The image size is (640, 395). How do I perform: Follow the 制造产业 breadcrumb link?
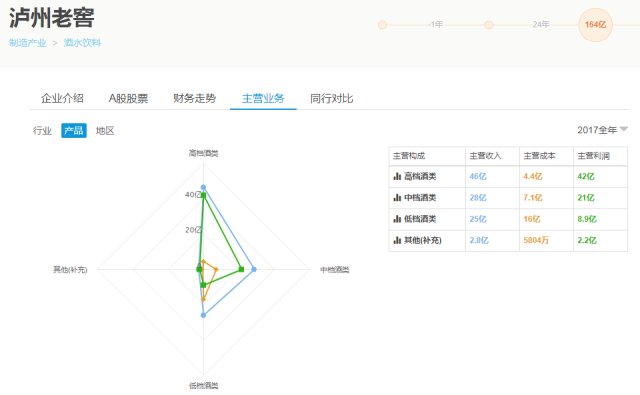[x=28, y=43]
